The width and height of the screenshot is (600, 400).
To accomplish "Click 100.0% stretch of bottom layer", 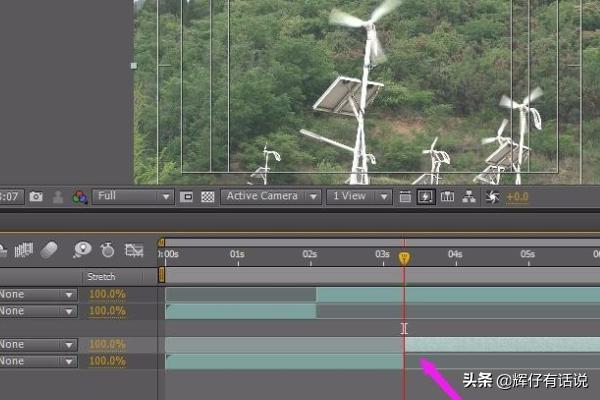I will click(x=107, y=361).
